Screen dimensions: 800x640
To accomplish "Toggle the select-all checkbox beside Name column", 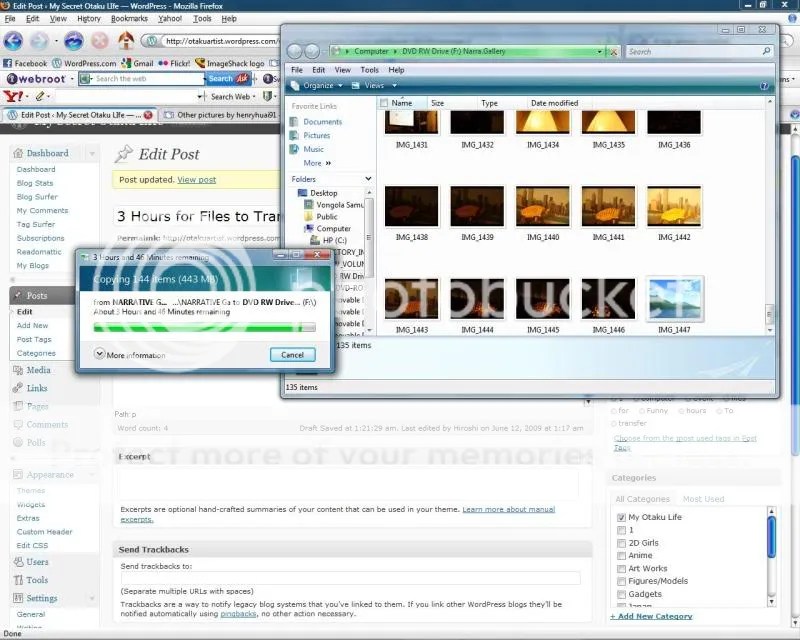I will (384, 103).
